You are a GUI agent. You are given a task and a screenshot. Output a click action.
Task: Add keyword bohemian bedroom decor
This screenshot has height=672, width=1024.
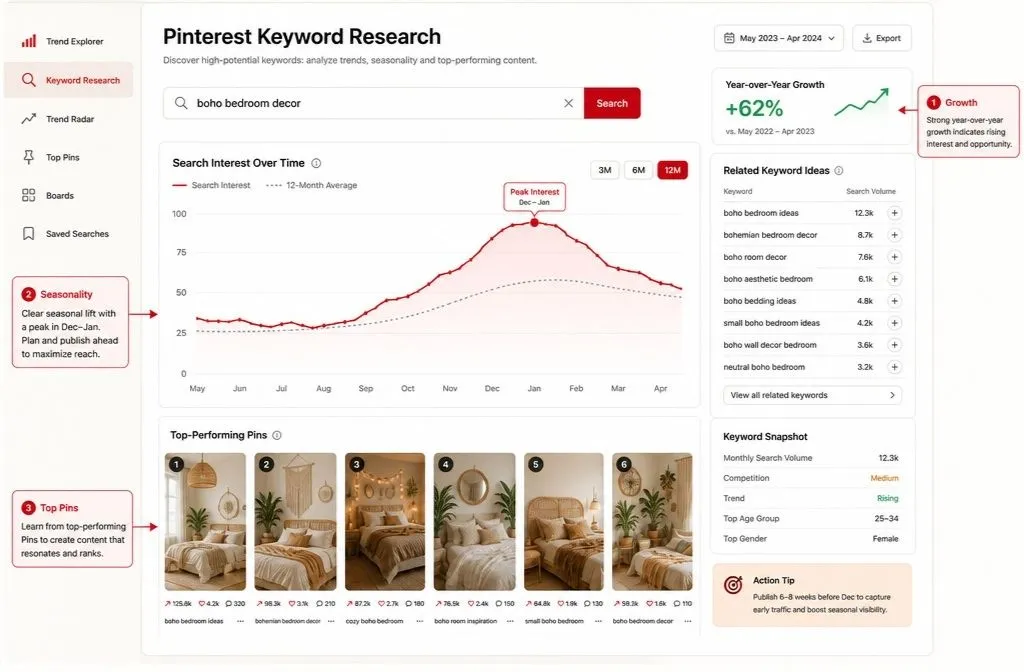[894, 235]
